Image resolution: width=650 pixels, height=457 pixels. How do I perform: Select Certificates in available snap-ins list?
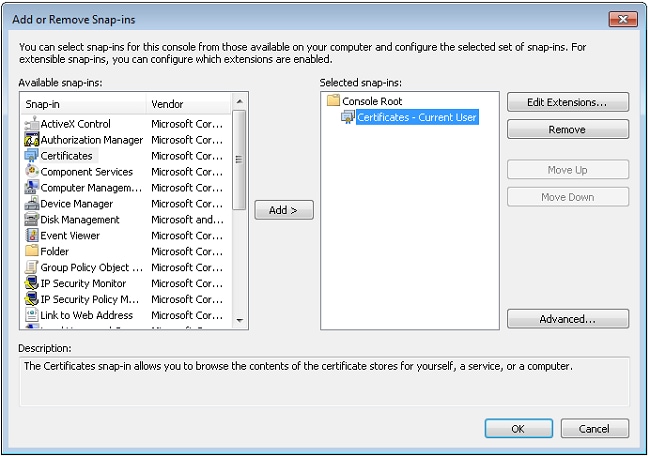[66, 156]
